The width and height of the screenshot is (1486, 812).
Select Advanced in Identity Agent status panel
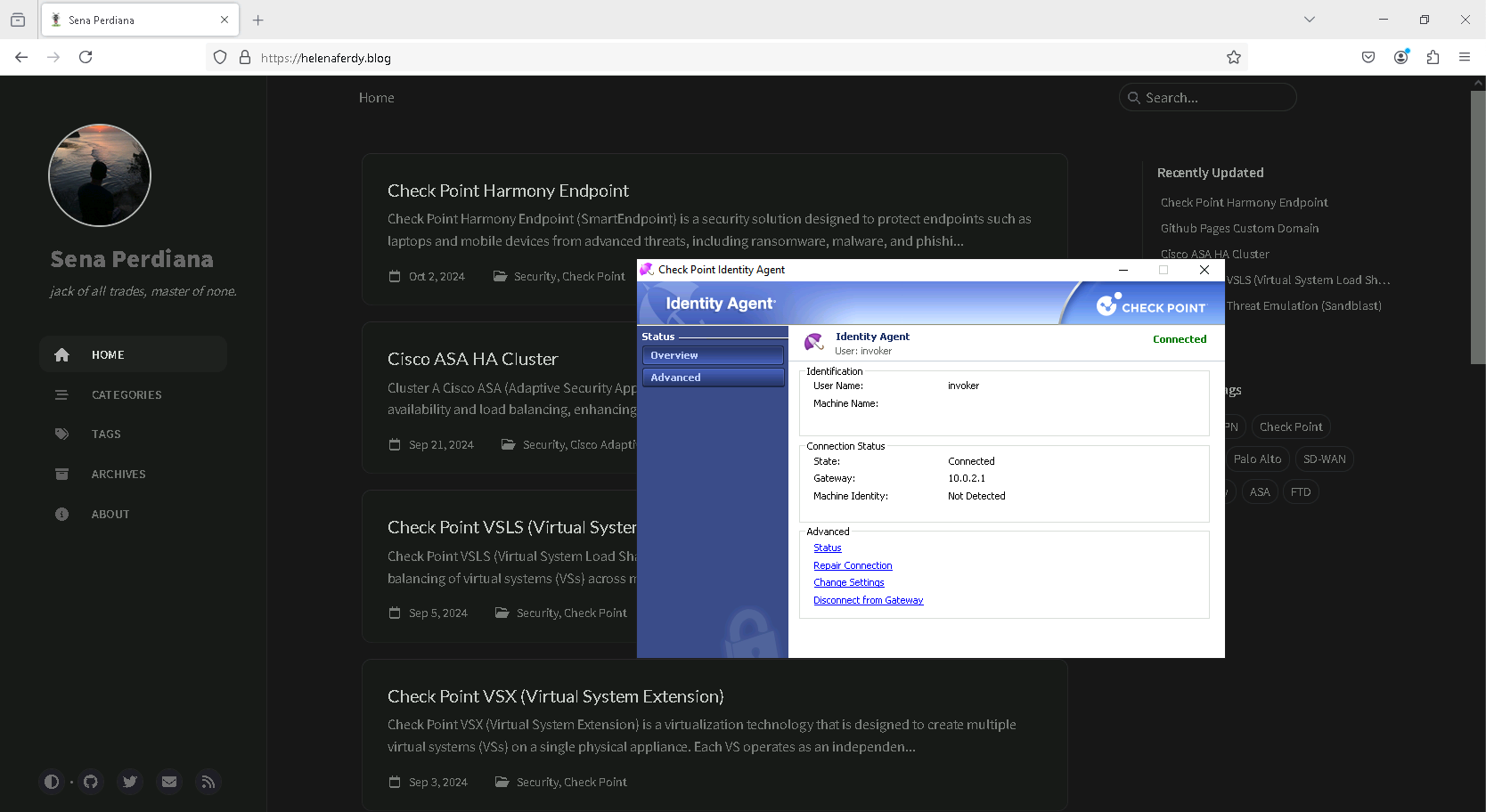click(713, 378)
